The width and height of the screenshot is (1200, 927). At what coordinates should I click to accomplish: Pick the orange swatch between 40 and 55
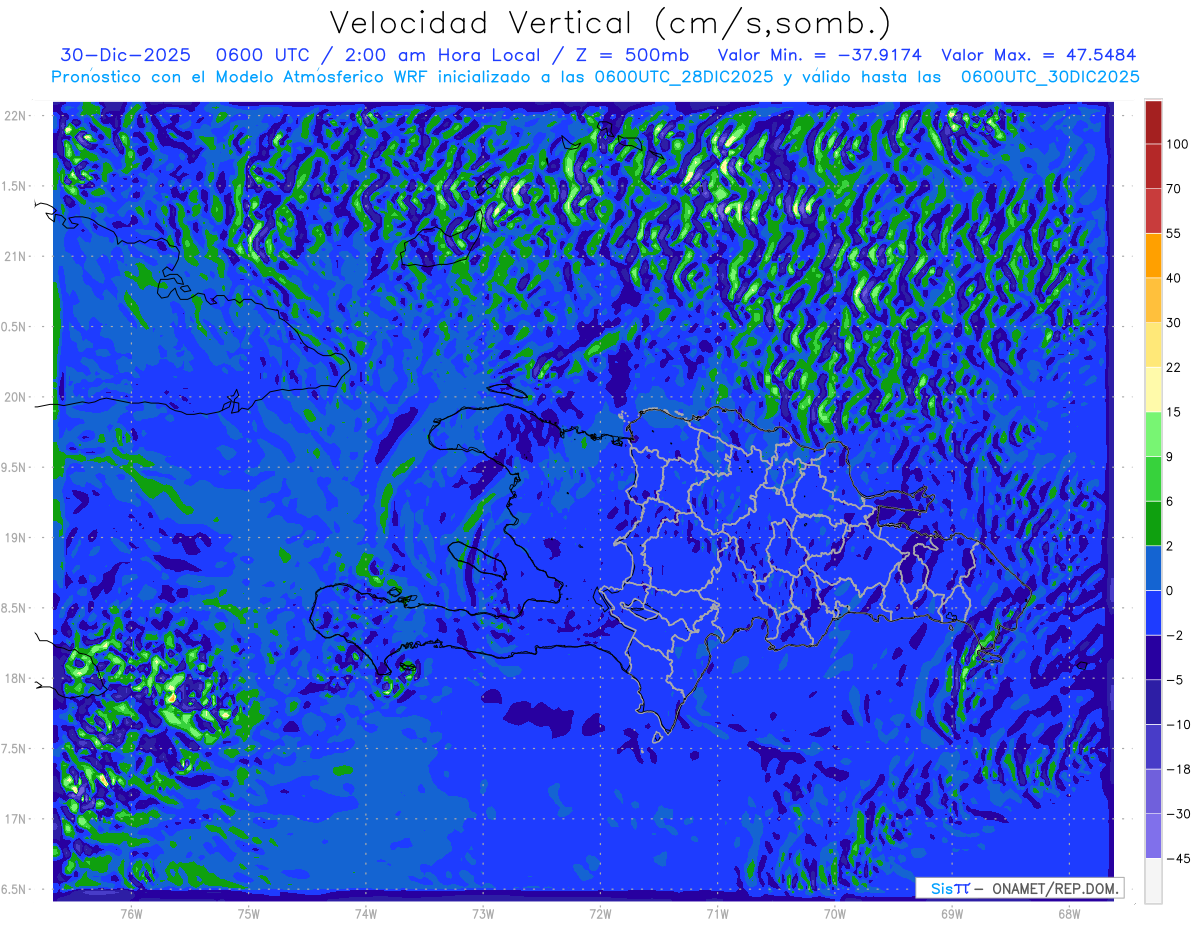tap(1153, 255)
